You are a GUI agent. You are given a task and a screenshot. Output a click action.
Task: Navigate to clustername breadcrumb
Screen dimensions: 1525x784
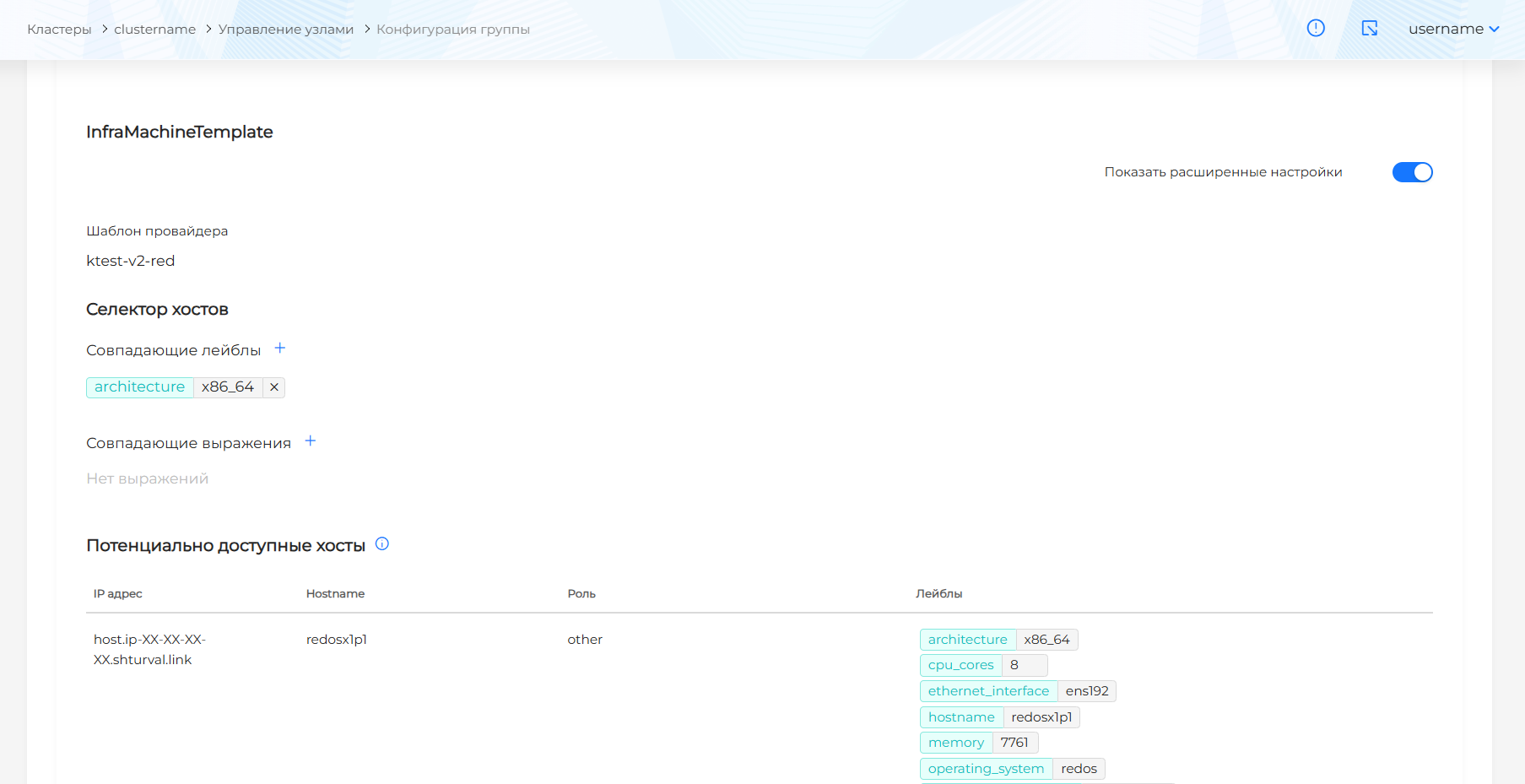pos(154,30)
